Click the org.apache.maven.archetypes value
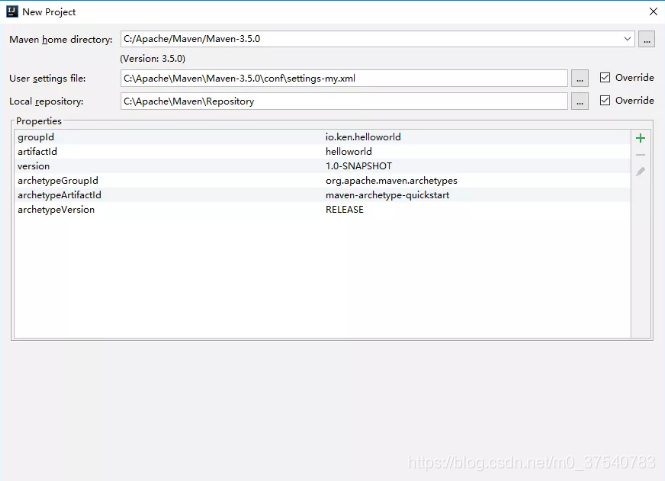 pyautogui.click(x=391, y=181)
